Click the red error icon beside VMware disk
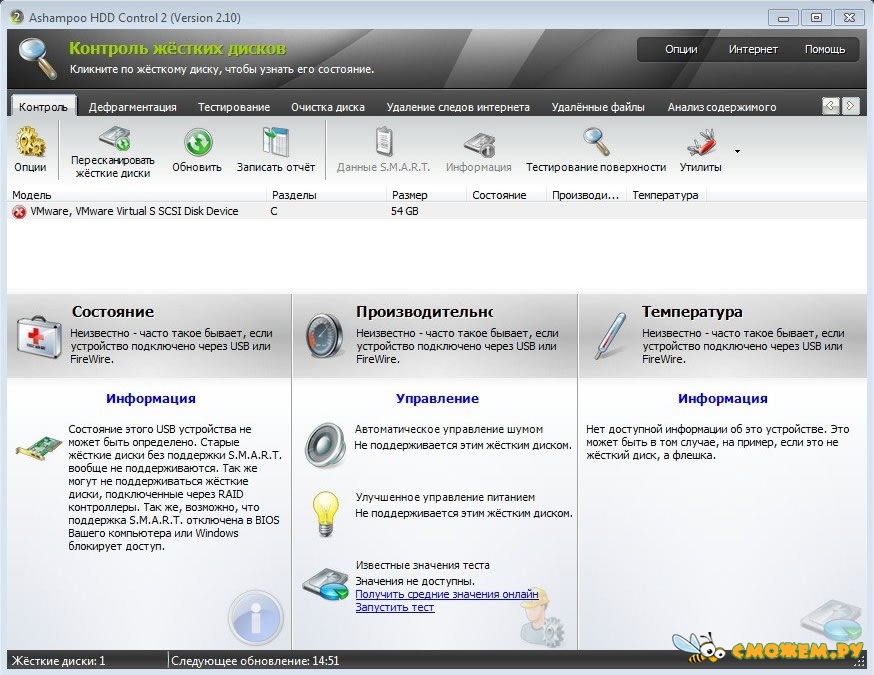 click(x=19, y=212)
